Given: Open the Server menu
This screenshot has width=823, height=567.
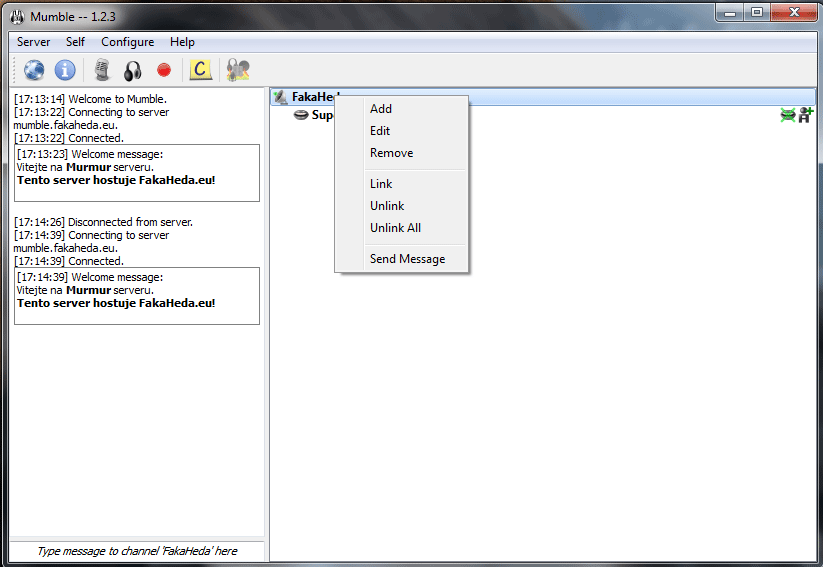Looking at the screenshot, I should (x=34, y=42).
